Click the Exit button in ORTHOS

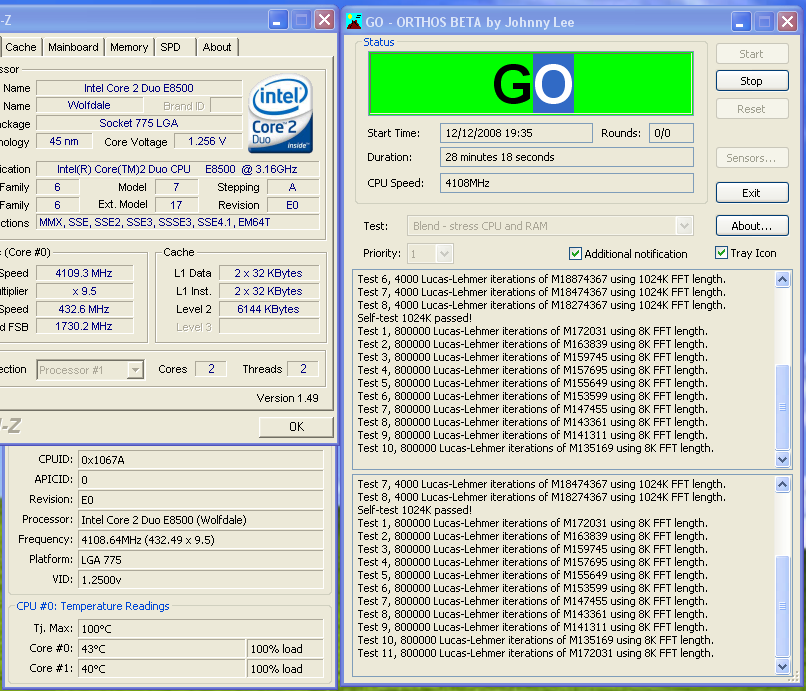(x=752, y=193)
